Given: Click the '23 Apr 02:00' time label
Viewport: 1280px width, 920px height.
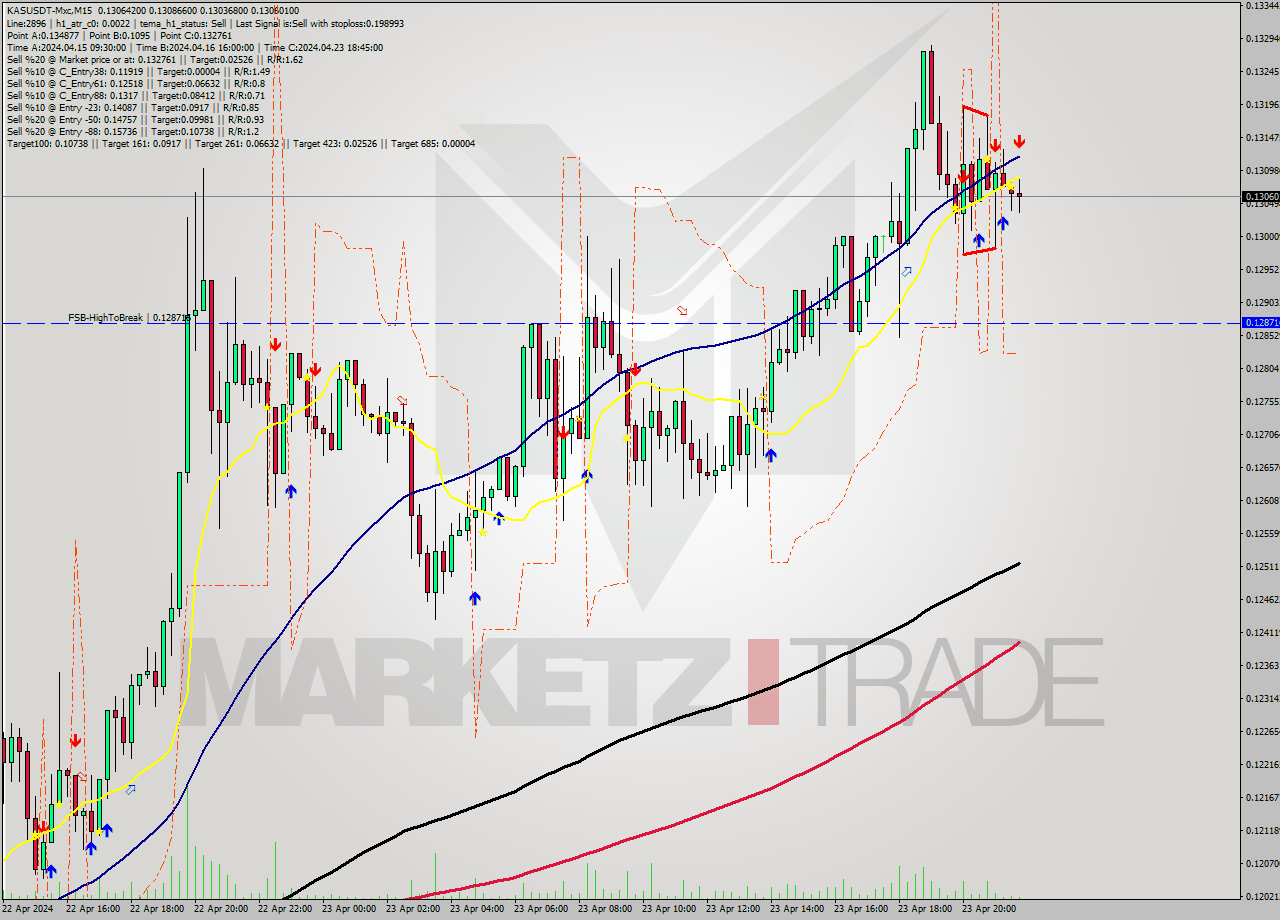Looking at the screenshot, I should coord(413,909).
